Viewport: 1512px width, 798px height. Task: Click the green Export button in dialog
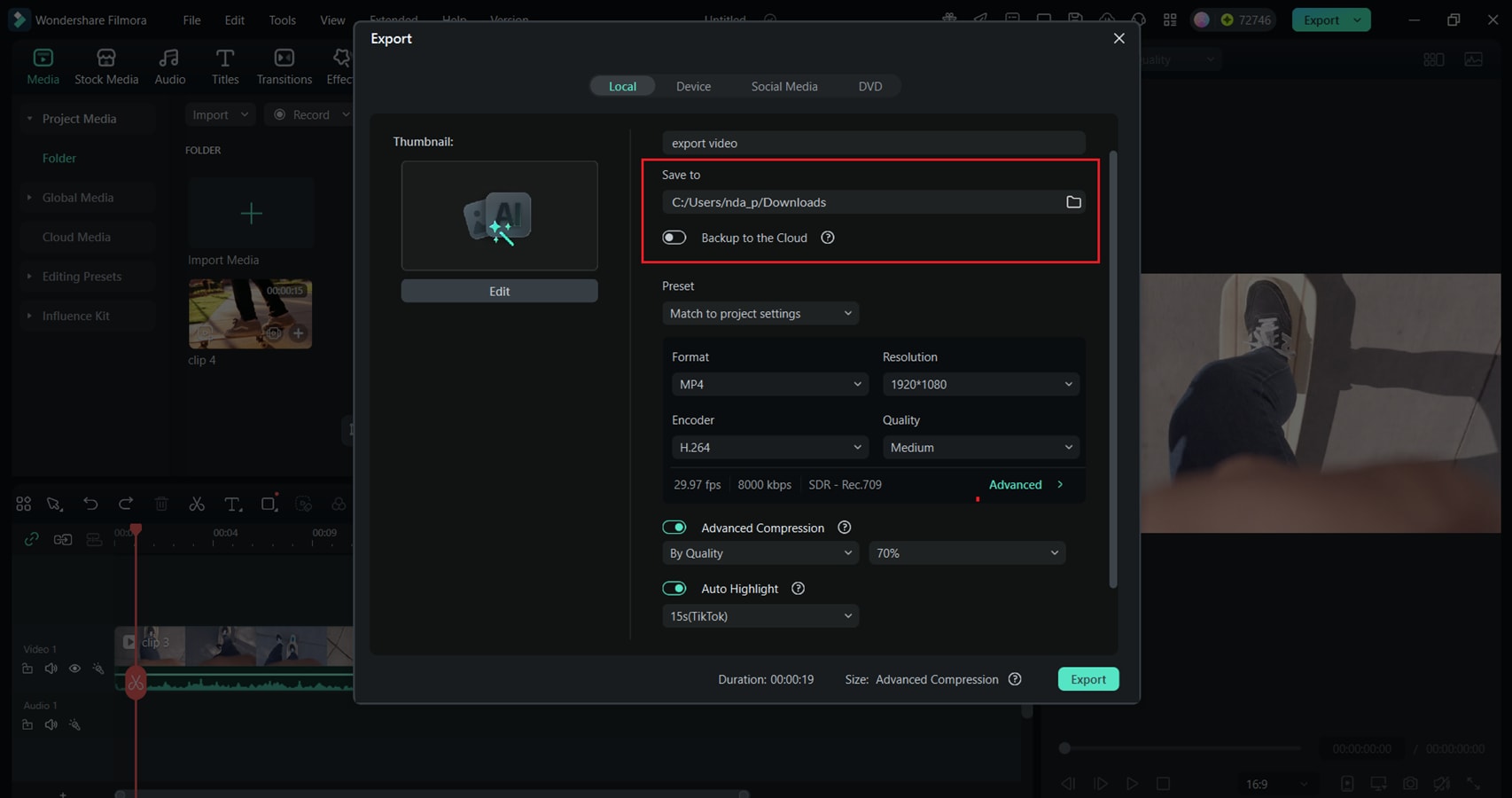(x=1088, y=679)
